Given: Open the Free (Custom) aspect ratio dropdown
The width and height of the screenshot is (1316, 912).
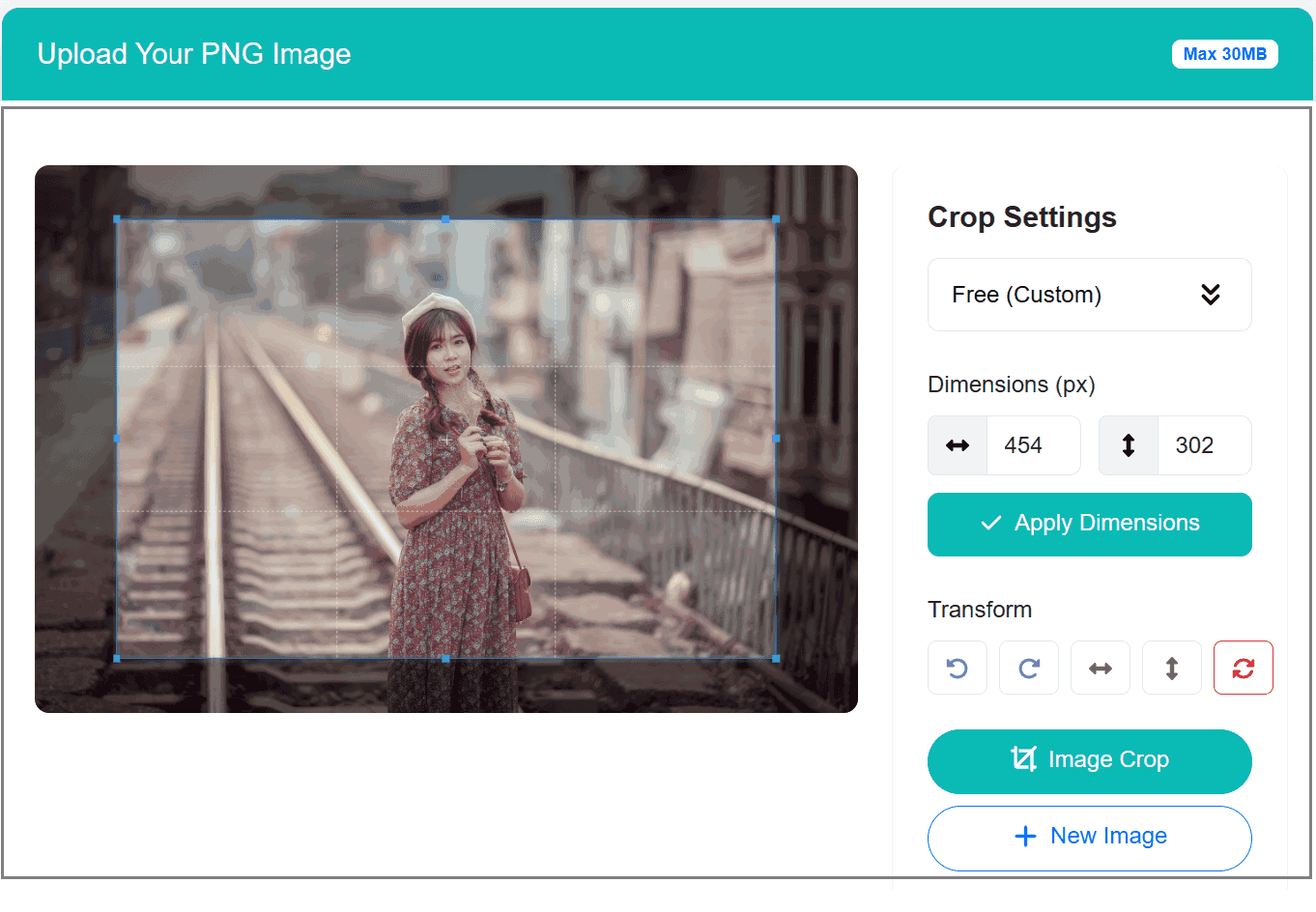Looking at the screenshot, I should coord(1089,295).
